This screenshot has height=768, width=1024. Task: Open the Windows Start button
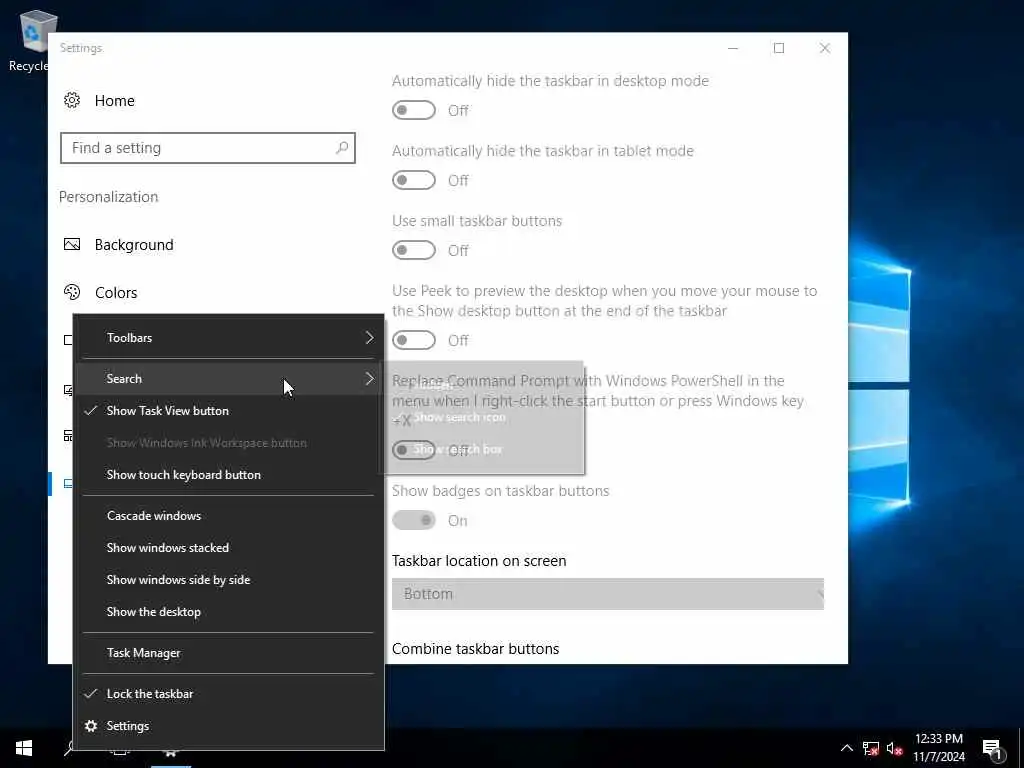pyautogui.click(x=24, y=748)
